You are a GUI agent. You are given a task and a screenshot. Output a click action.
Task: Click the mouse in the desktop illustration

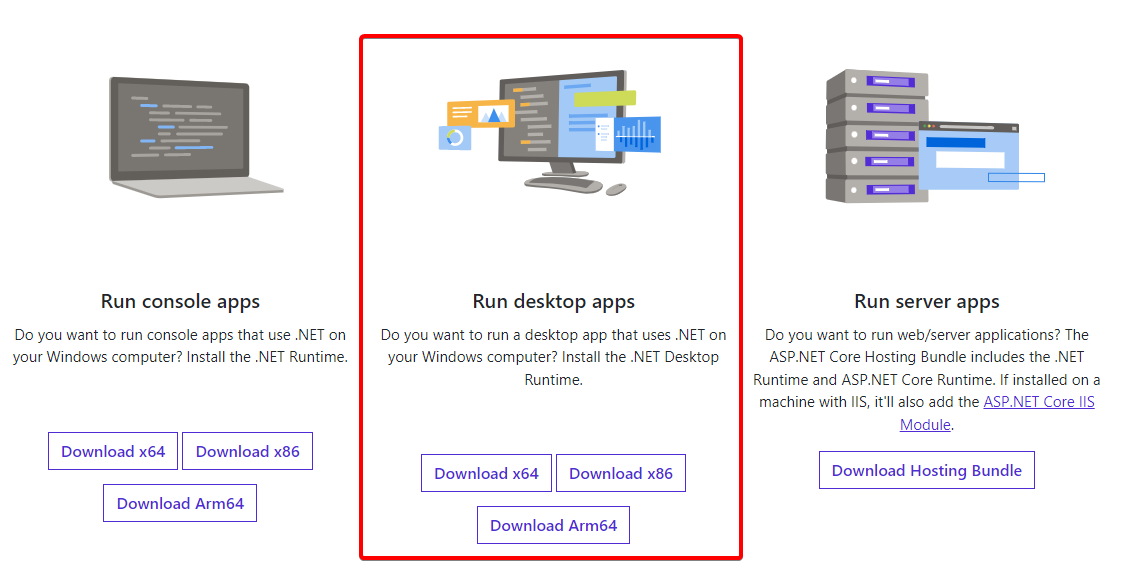click(616, 188)
